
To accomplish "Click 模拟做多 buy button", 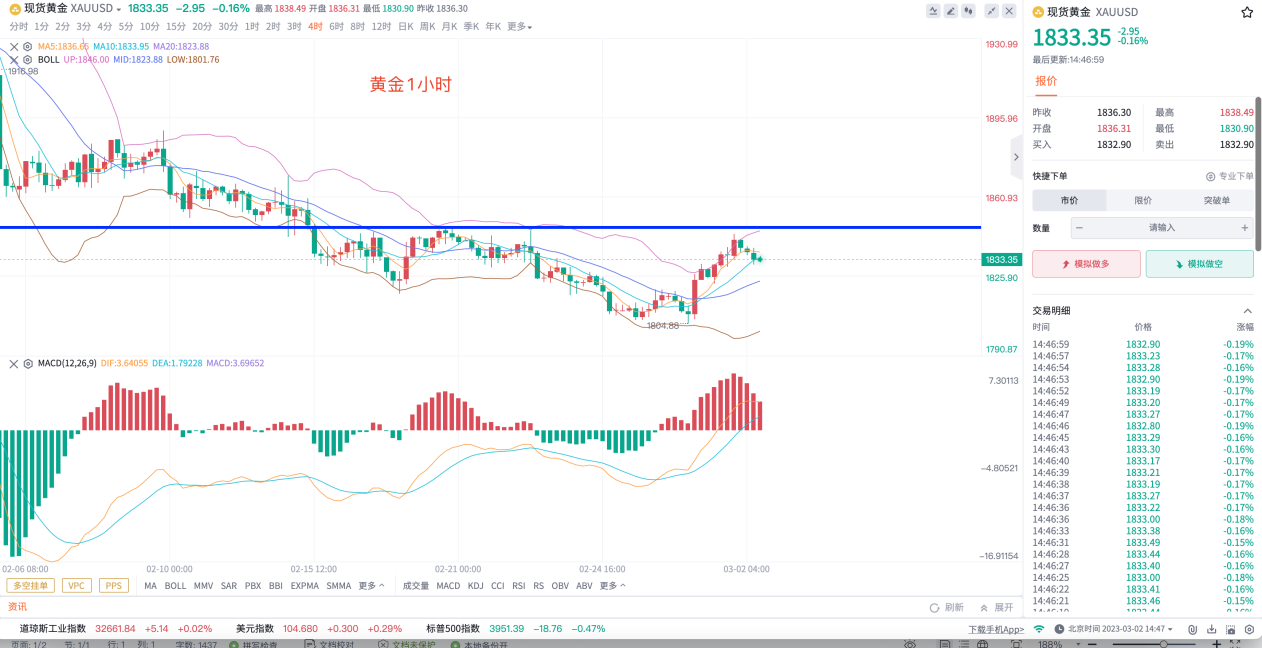I will click(1086, 264).
